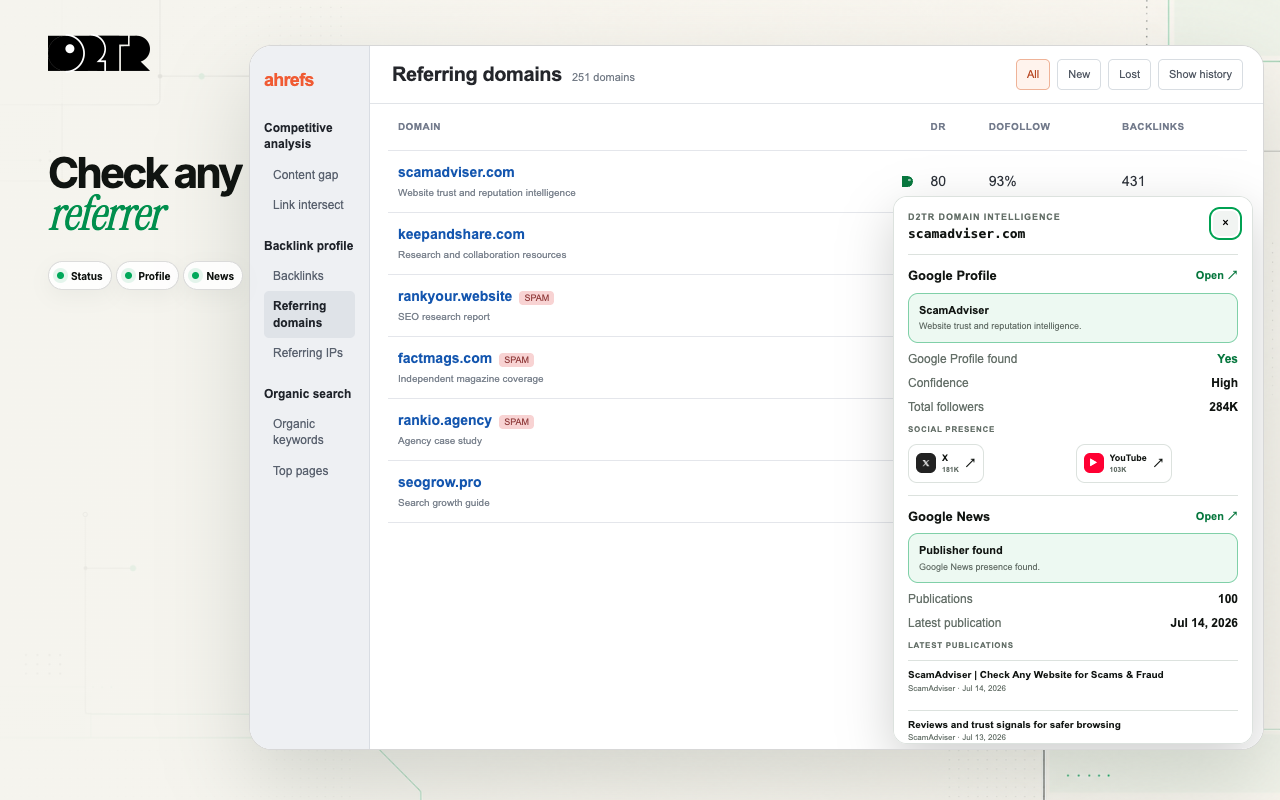Click the DOMAIN column header

coord(419,127)
